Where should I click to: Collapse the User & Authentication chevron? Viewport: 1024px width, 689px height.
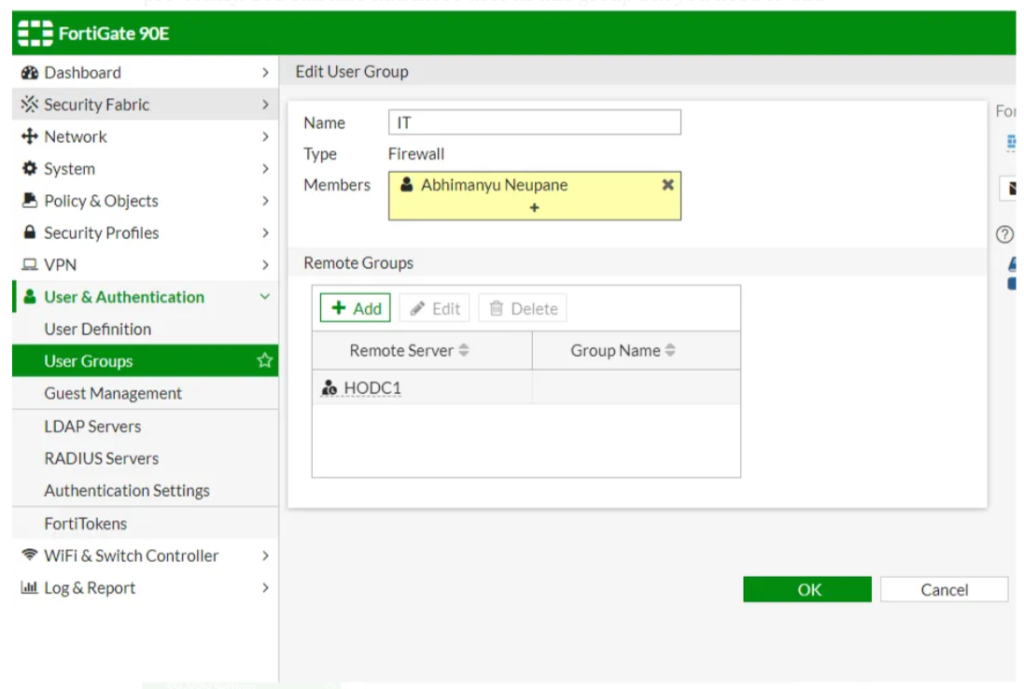(264, 296)
